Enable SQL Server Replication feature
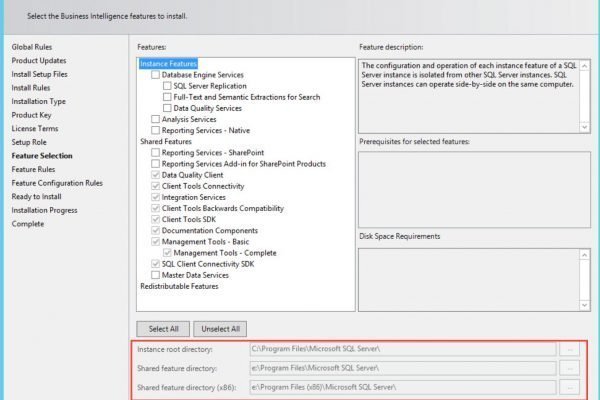The image size is (600, 400). coord(166,86)
